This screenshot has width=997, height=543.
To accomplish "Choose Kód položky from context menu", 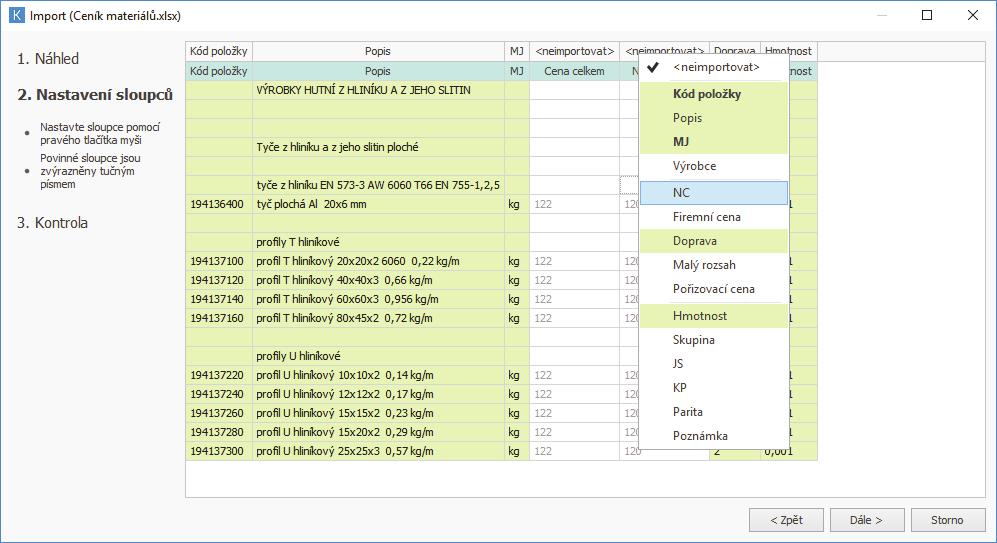I will [713, 94].
